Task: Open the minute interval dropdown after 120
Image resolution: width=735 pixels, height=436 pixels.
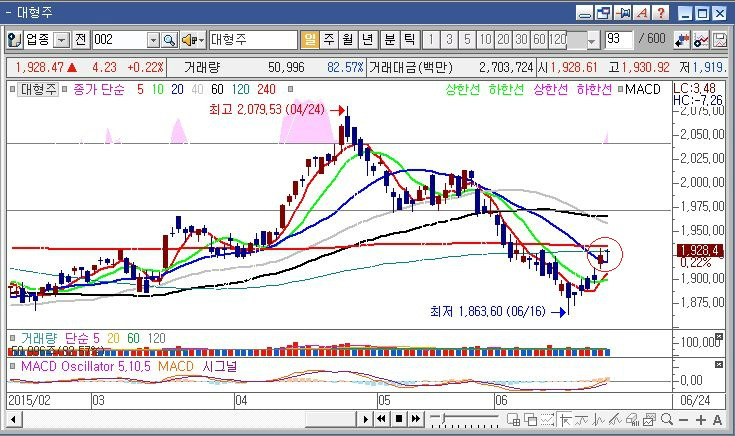Action: (592, 40)
